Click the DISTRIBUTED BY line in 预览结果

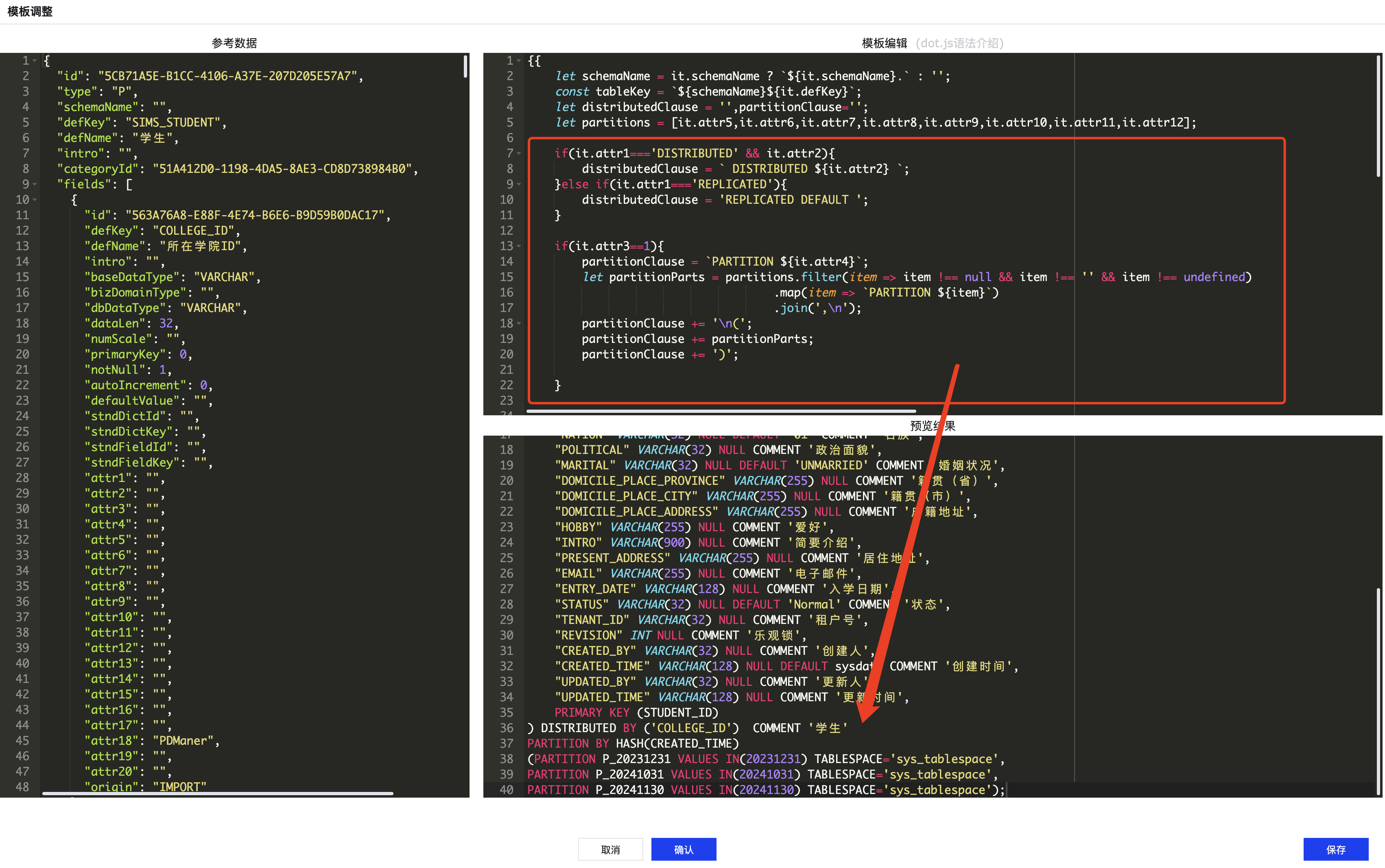tap(689, 727)
